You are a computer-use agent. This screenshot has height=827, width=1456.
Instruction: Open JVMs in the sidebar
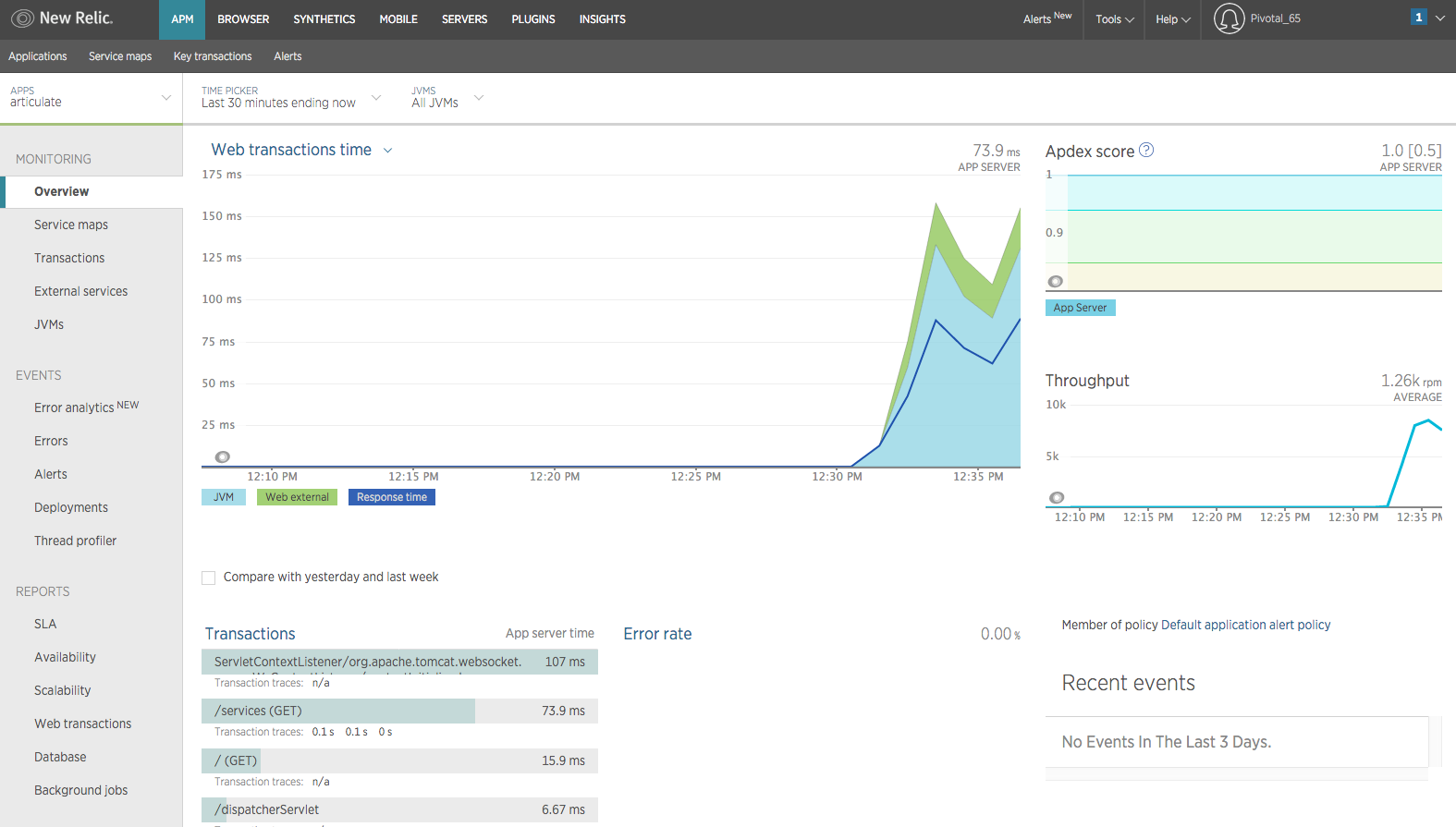pyautogui.click(x=49, y=324)
